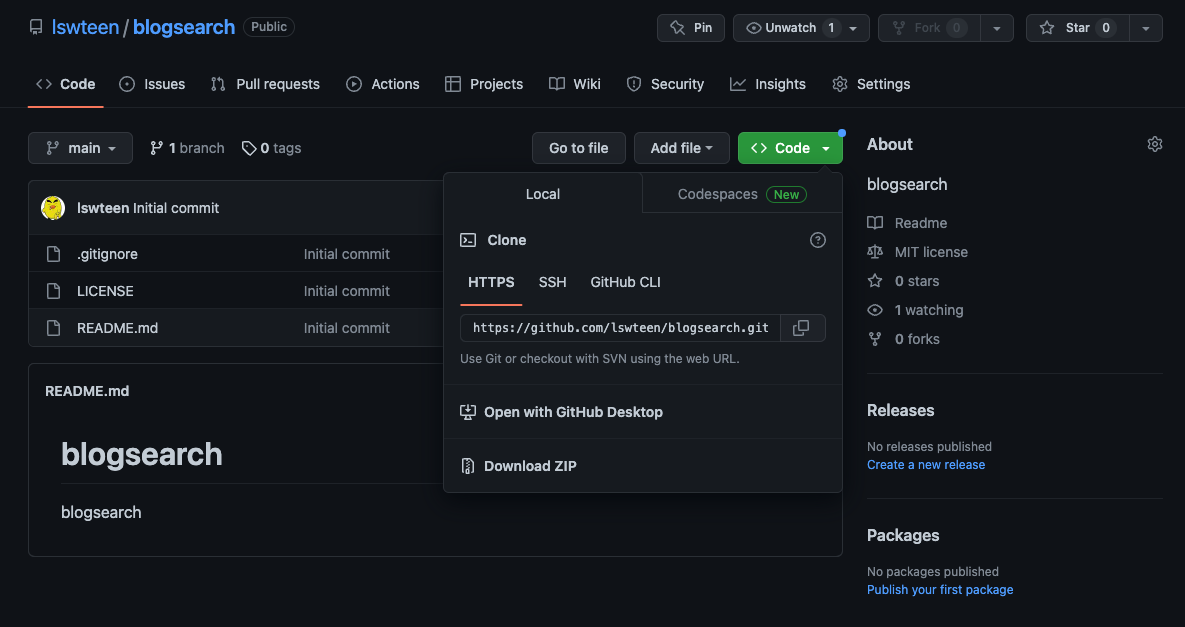Select the SSH clone option
The image size is (1185, 627).
(x=552, y=282)
